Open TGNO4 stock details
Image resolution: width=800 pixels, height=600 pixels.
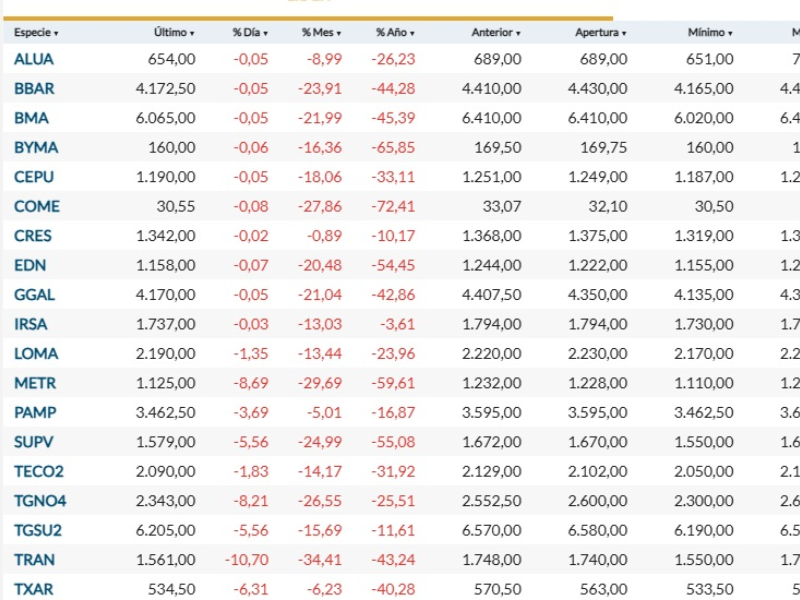[x=40, y=501]
